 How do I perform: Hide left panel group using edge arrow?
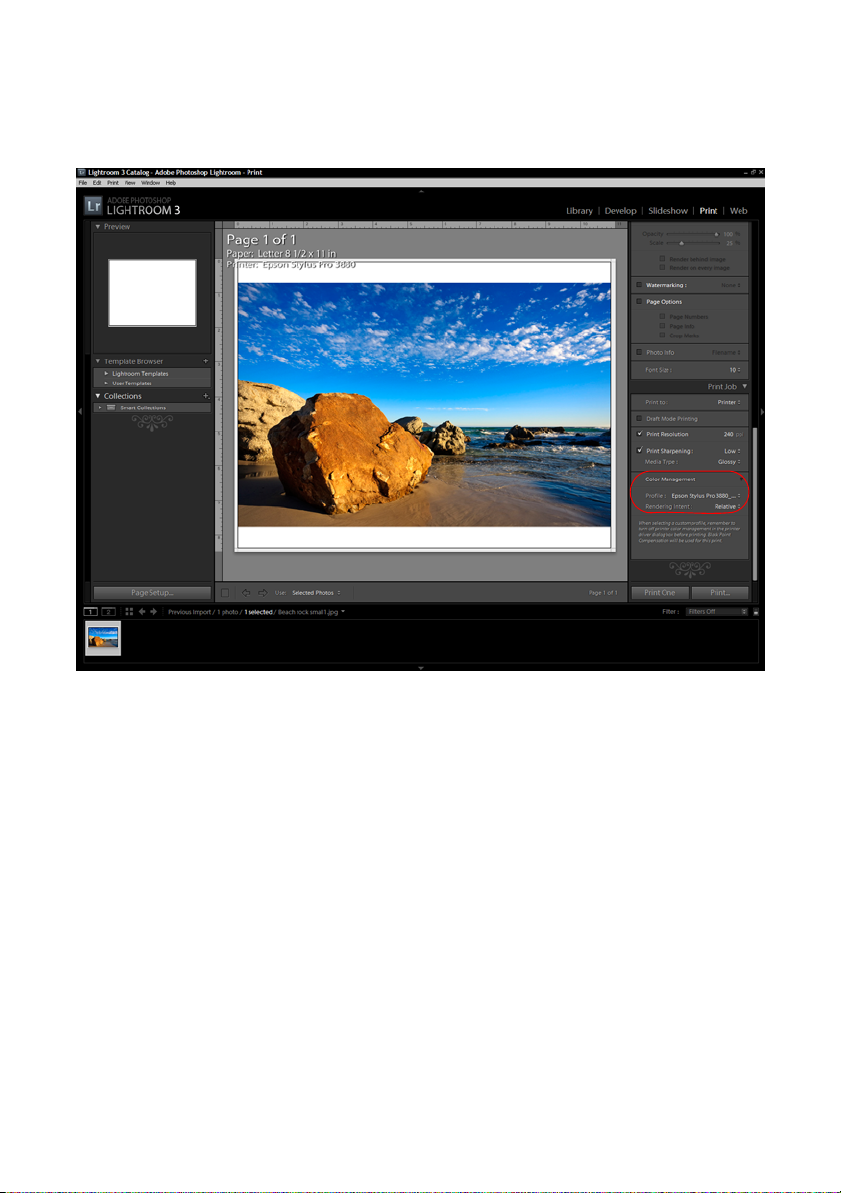(x=80, y=412)
